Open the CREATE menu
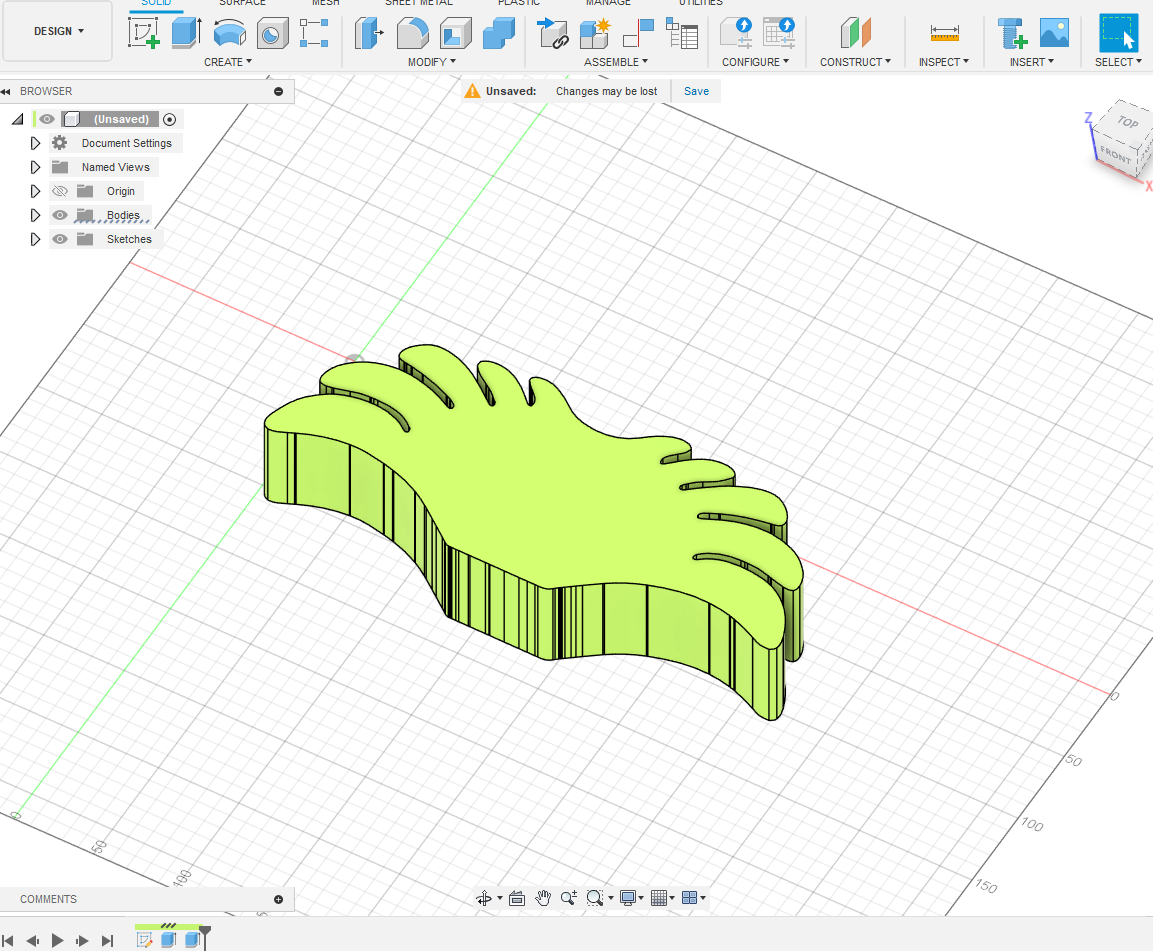Viewport: 1153px width, 951px height. 228,62
